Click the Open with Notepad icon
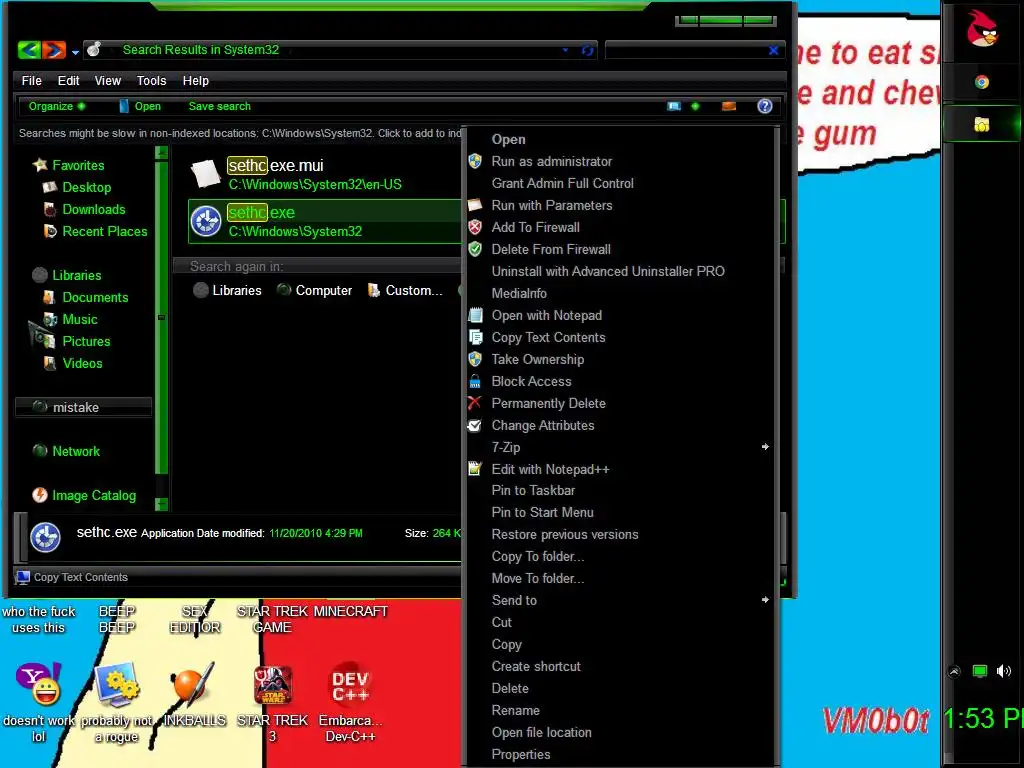This screenshot has width=1024, height=768. pos(475,315)
